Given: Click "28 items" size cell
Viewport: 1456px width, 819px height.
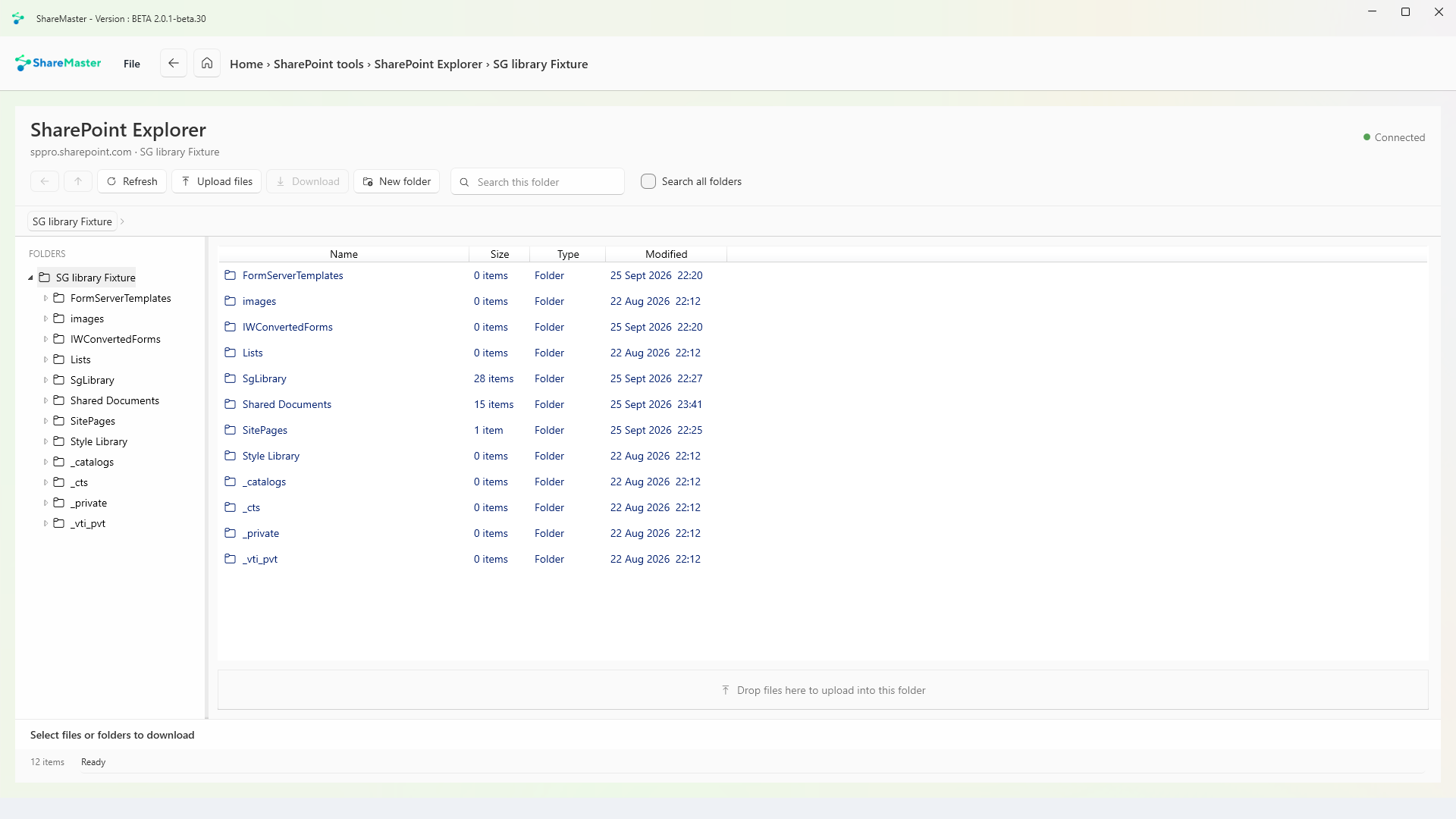Looking at the screenshot, I should 494,378.
